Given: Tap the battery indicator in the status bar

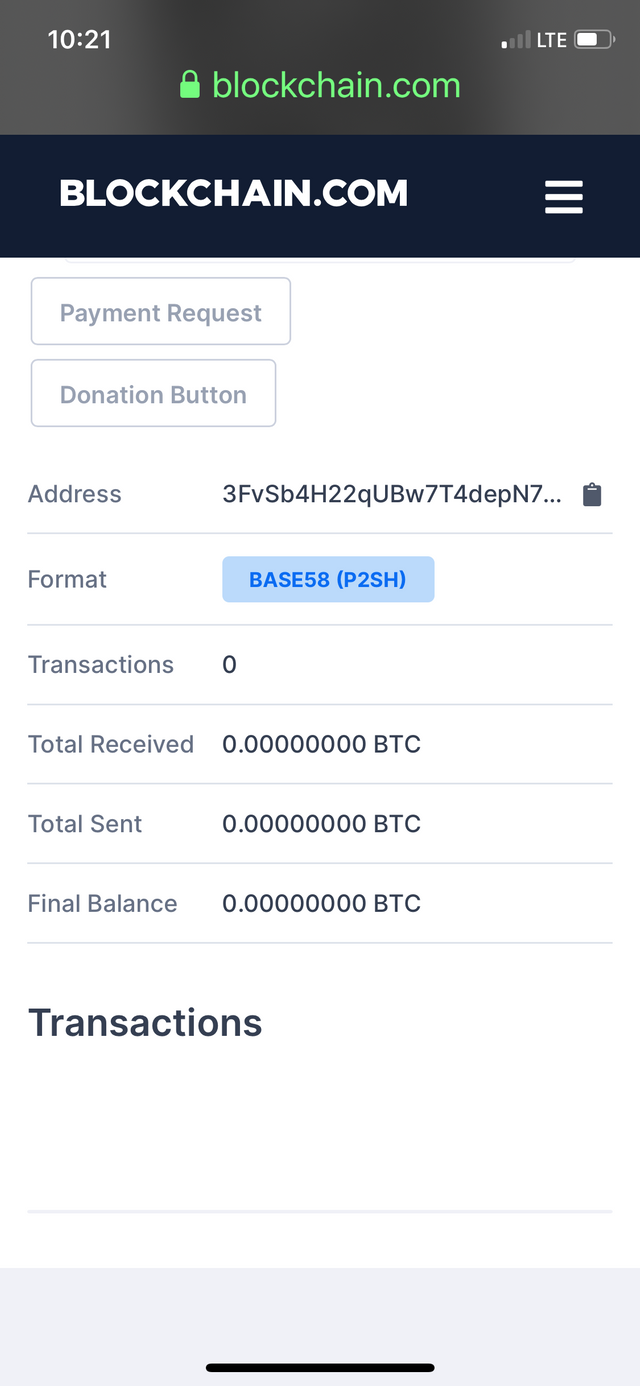Looking at the screenshot, I should (x=595, y=41).
